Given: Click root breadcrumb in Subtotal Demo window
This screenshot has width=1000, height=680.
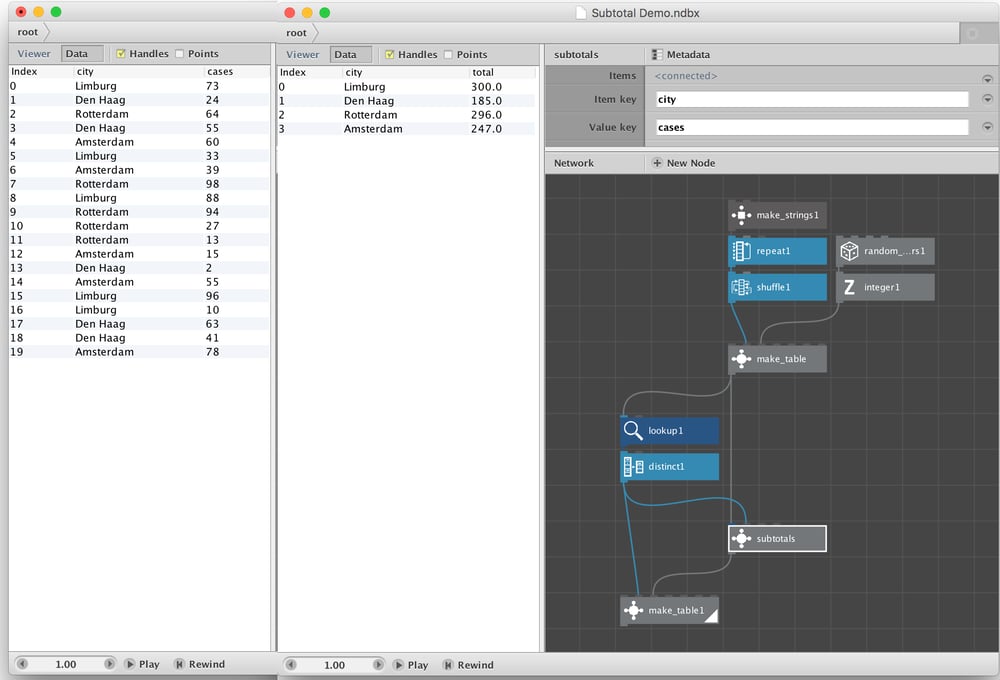Looking at the screenshot, I should 296,33.
